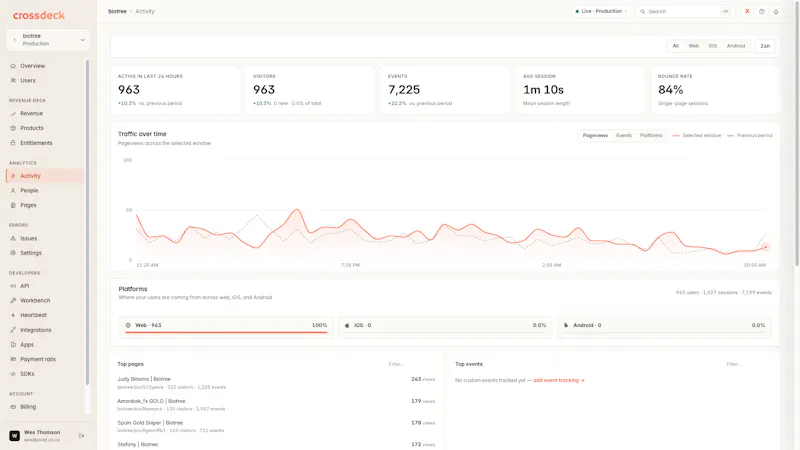Click the API link icon
Image resolution: width=800 pixels, height=450 pixels.
13,286
